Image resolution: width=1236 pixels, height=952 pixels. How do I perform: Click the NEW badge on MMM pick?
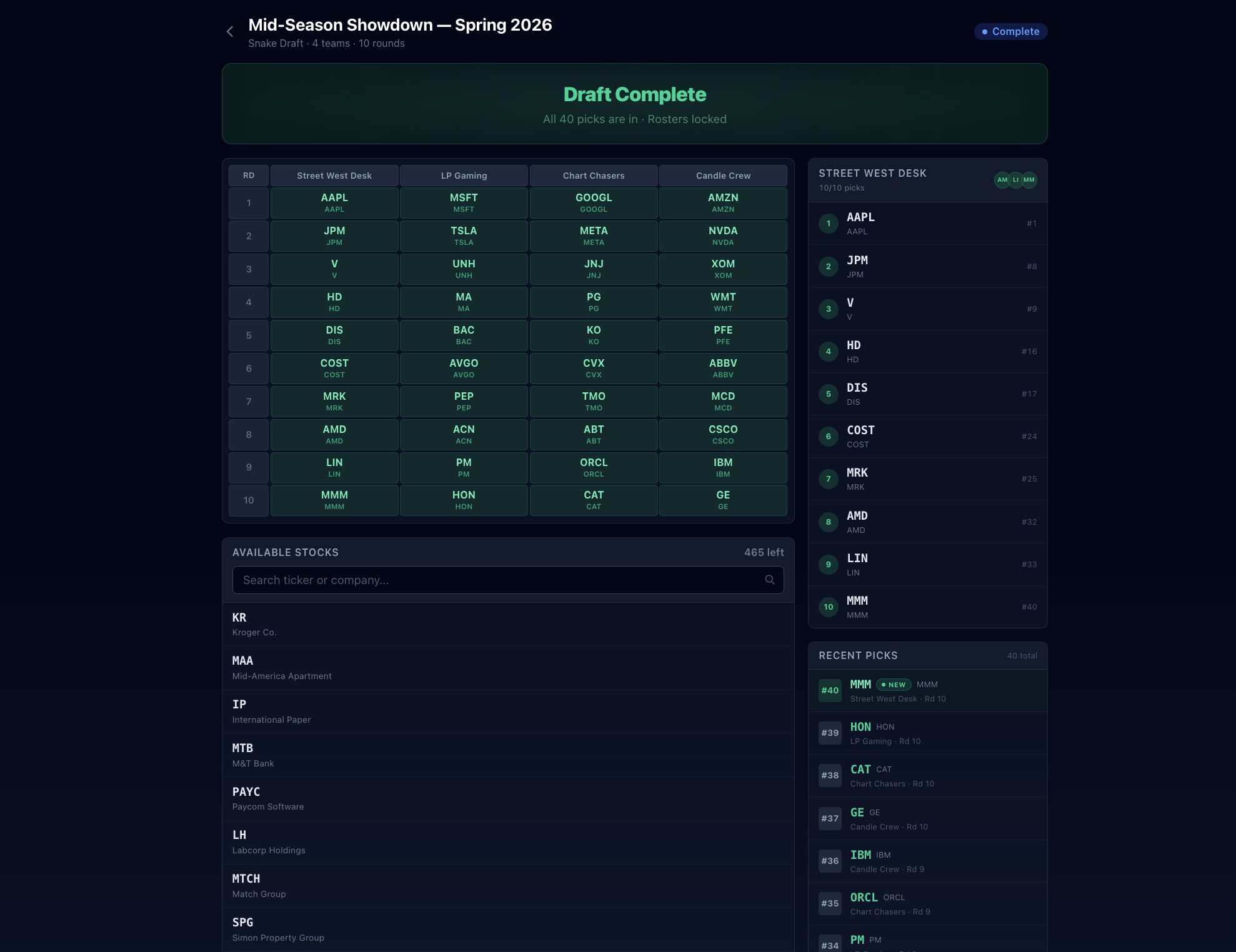point(894,685)
